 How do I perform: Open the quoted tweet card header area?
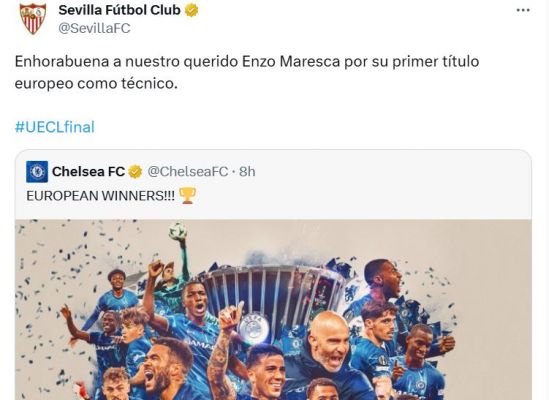pos(273,184)
